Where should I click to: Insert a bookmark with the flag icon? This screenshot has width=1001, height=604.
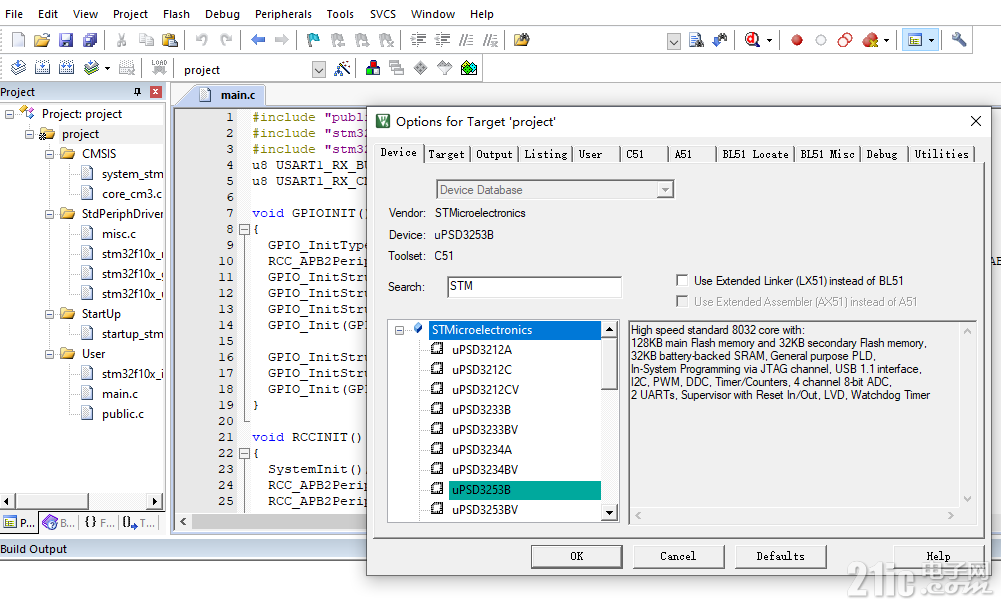313,40
